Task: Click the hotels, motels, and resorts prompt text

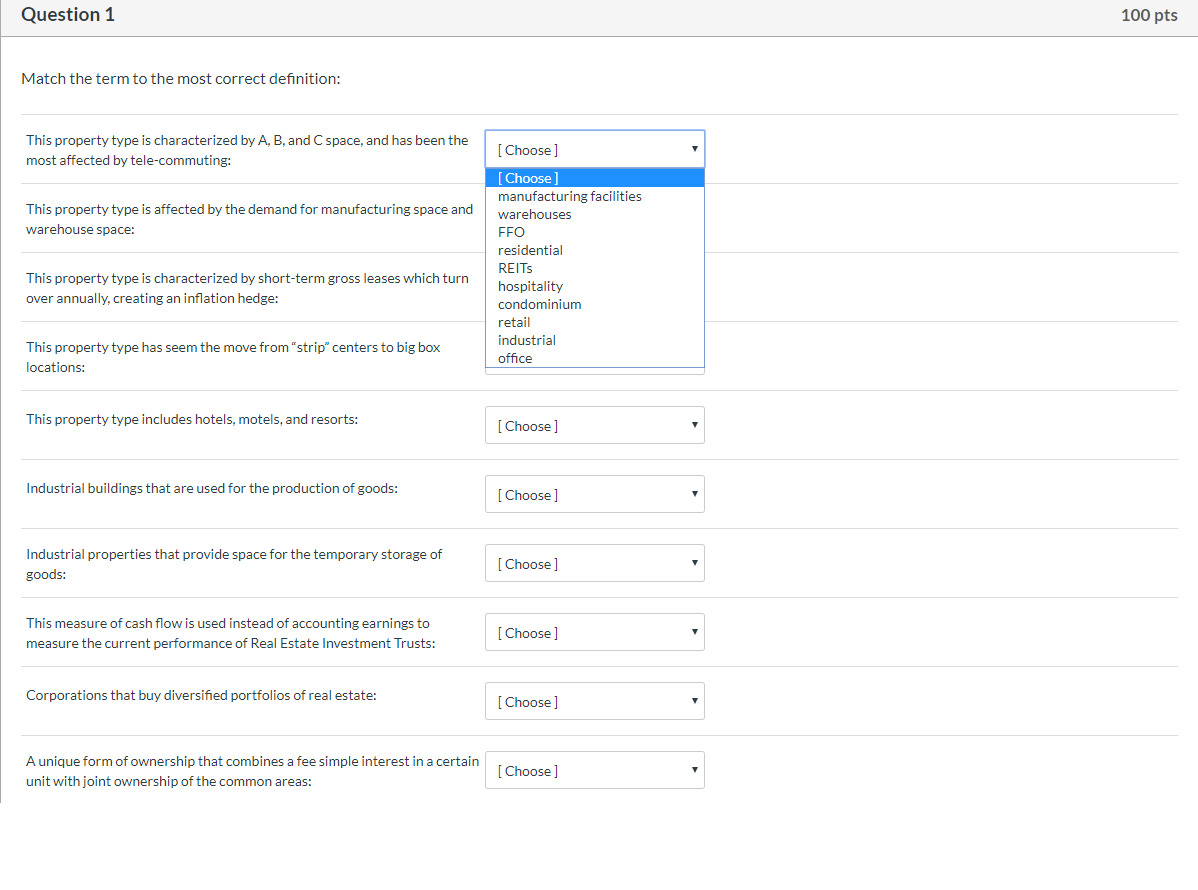Action: [x=192, y=419]
